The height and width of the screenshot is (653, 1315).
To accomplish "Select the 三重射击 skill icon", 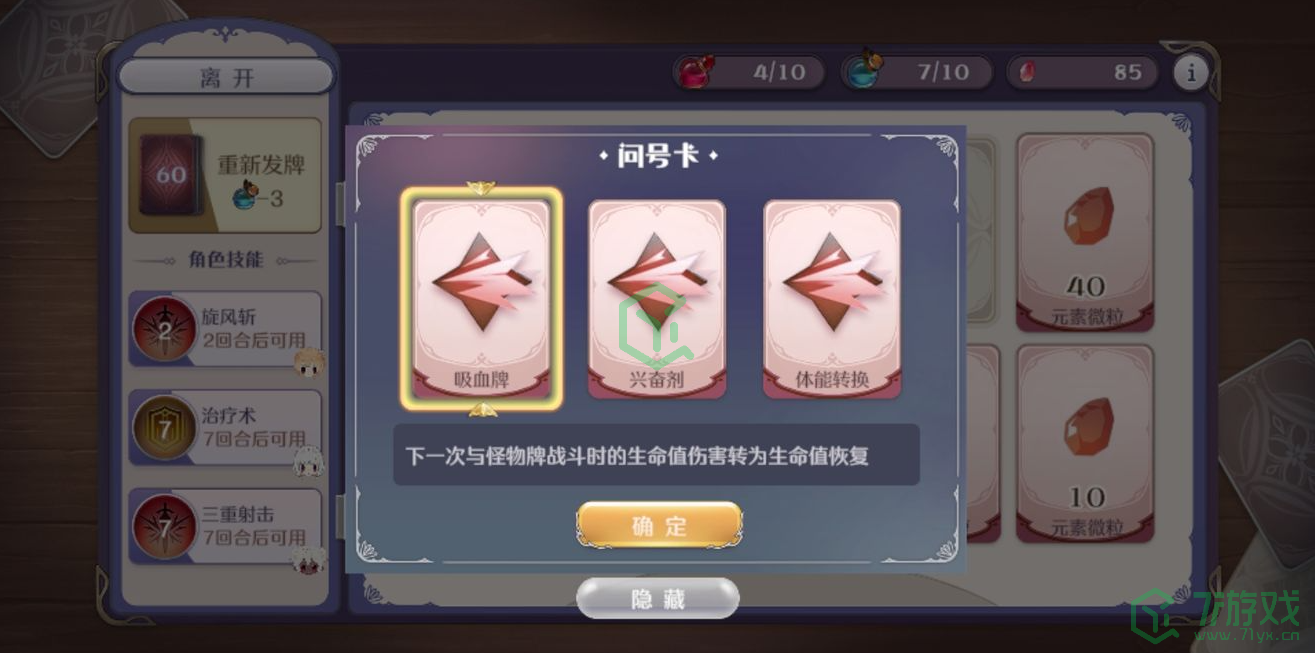I will coord(164,526).
